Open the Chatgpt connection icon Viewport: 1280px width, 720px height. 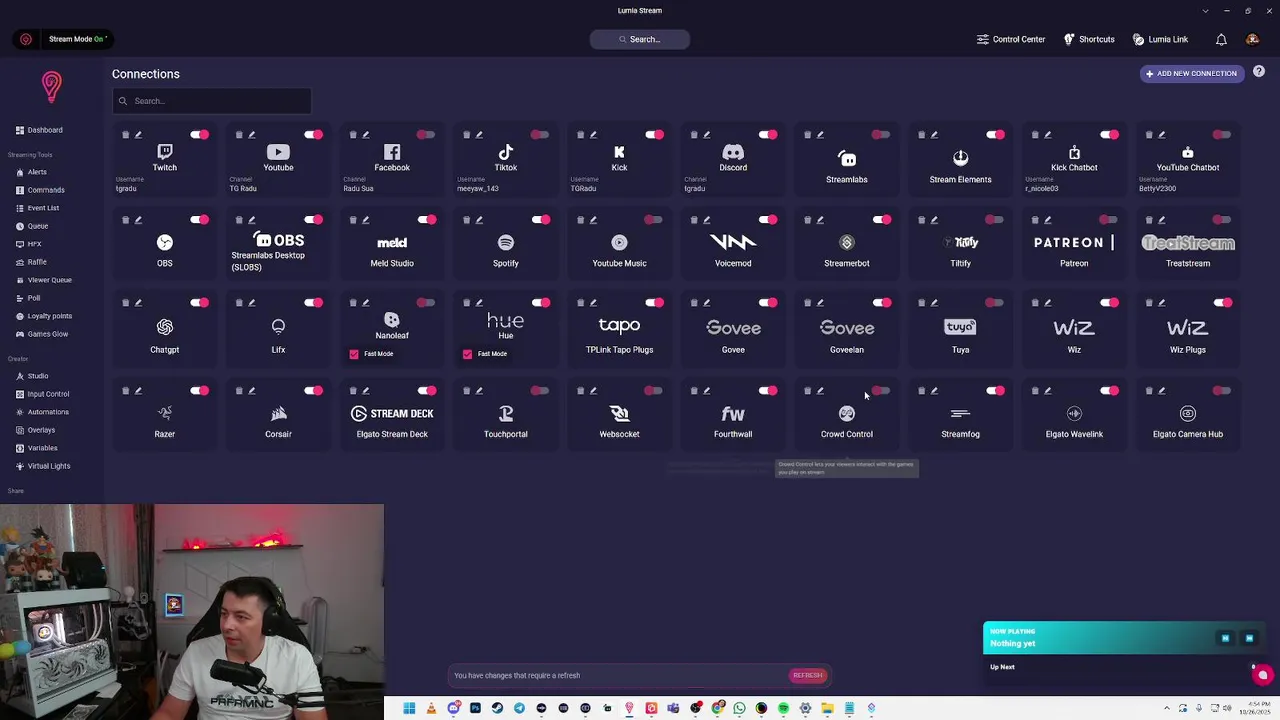point(165,327)
